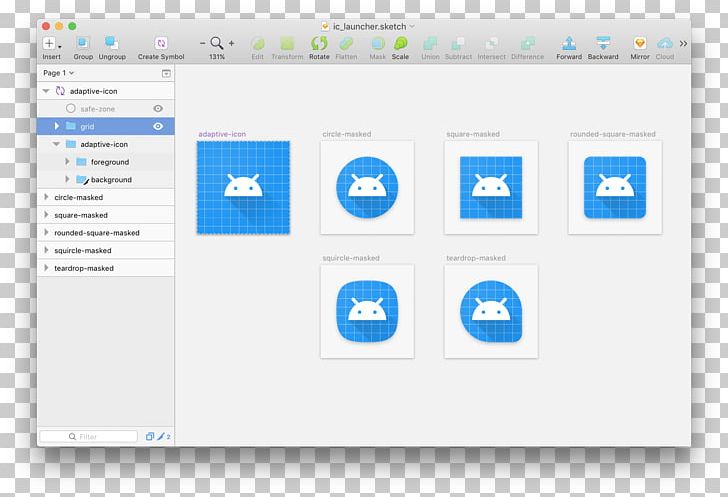Toggle the artboard filter icon
Image resolution: width=728 pixels, height=497 pixels.
(150, 436)
